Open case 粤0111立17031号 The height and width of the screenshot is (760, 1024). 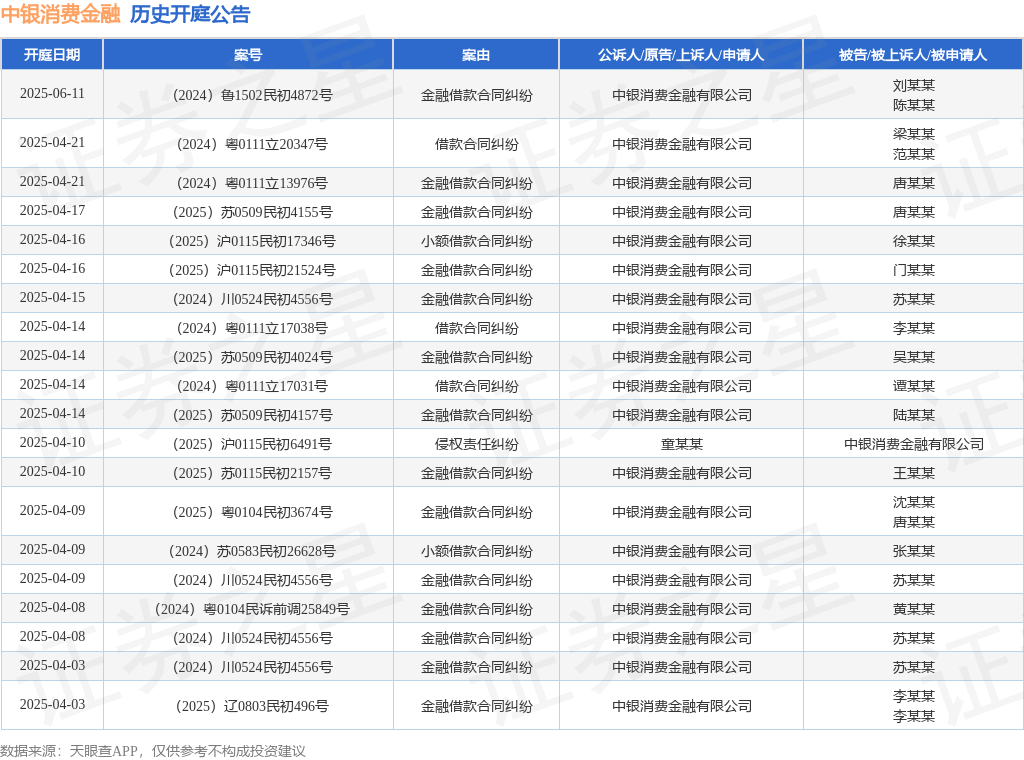(253, 387)
